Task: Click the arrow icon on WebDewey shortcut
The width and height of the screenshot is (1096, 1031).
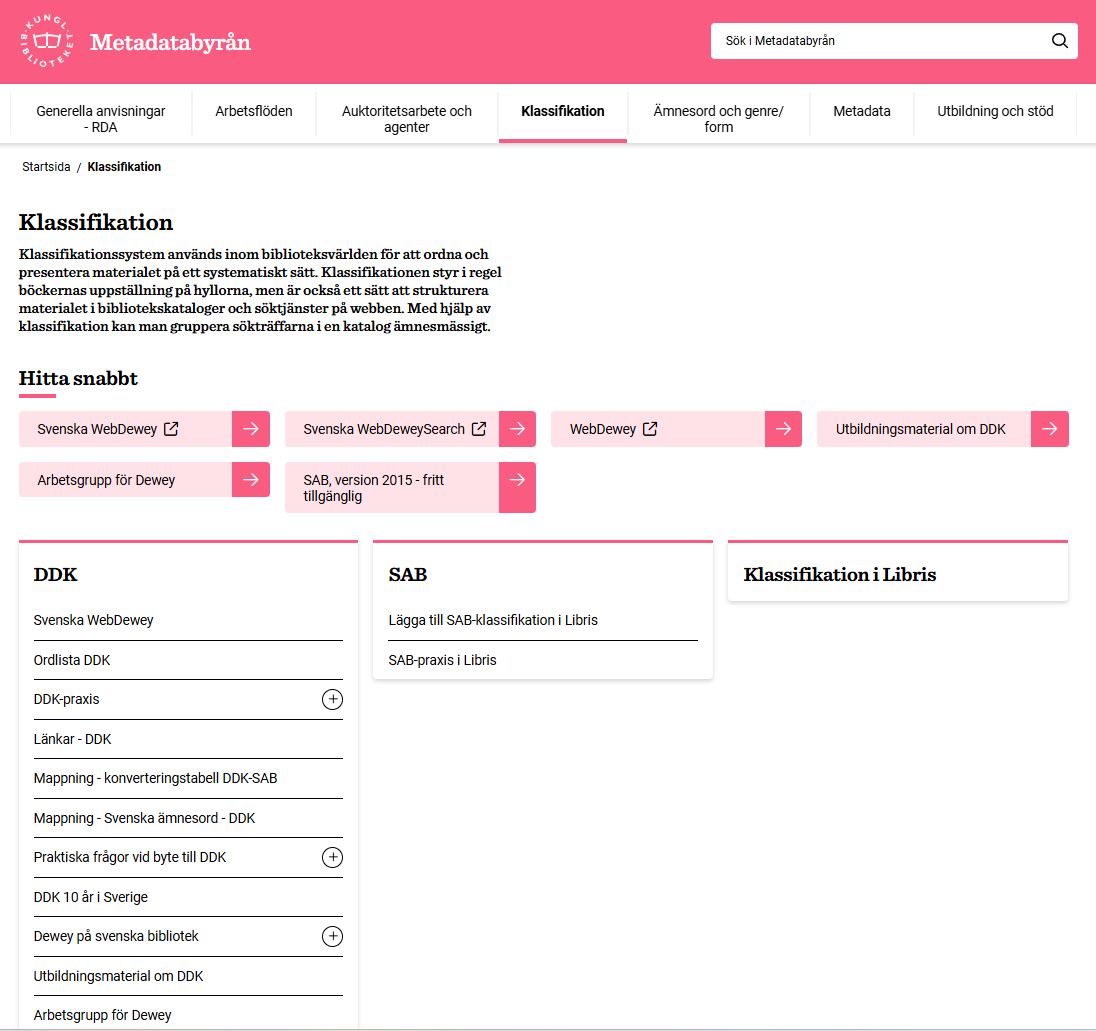Action: click(x=783, y=429)
